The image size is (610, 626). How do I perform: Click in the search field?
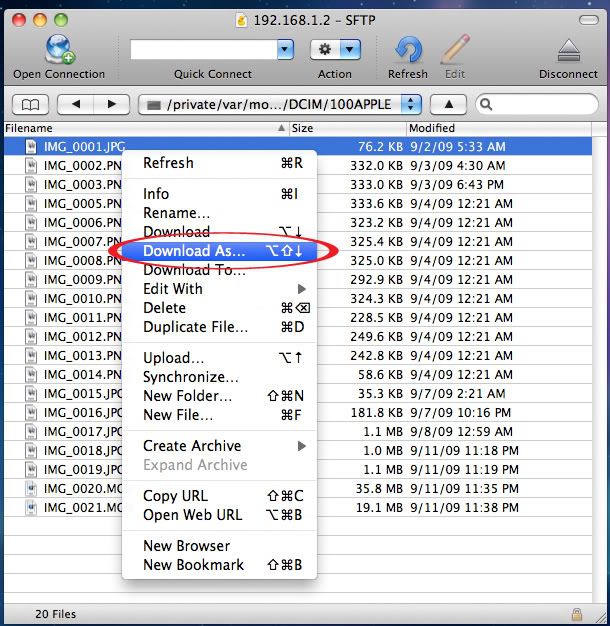[537, 105]
